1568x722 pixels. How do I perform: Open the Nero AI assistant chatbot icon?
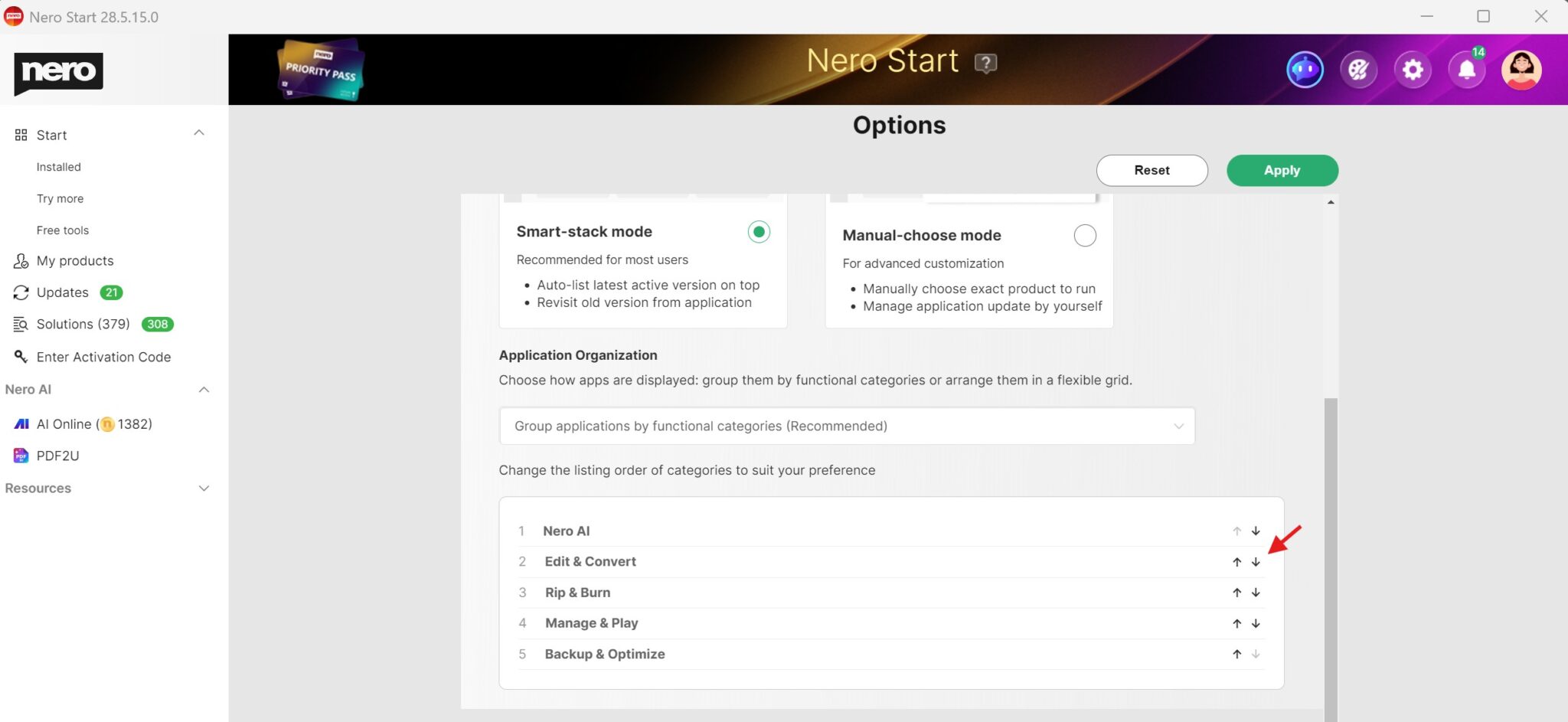pyautogui.click(x=1304, y=69)
